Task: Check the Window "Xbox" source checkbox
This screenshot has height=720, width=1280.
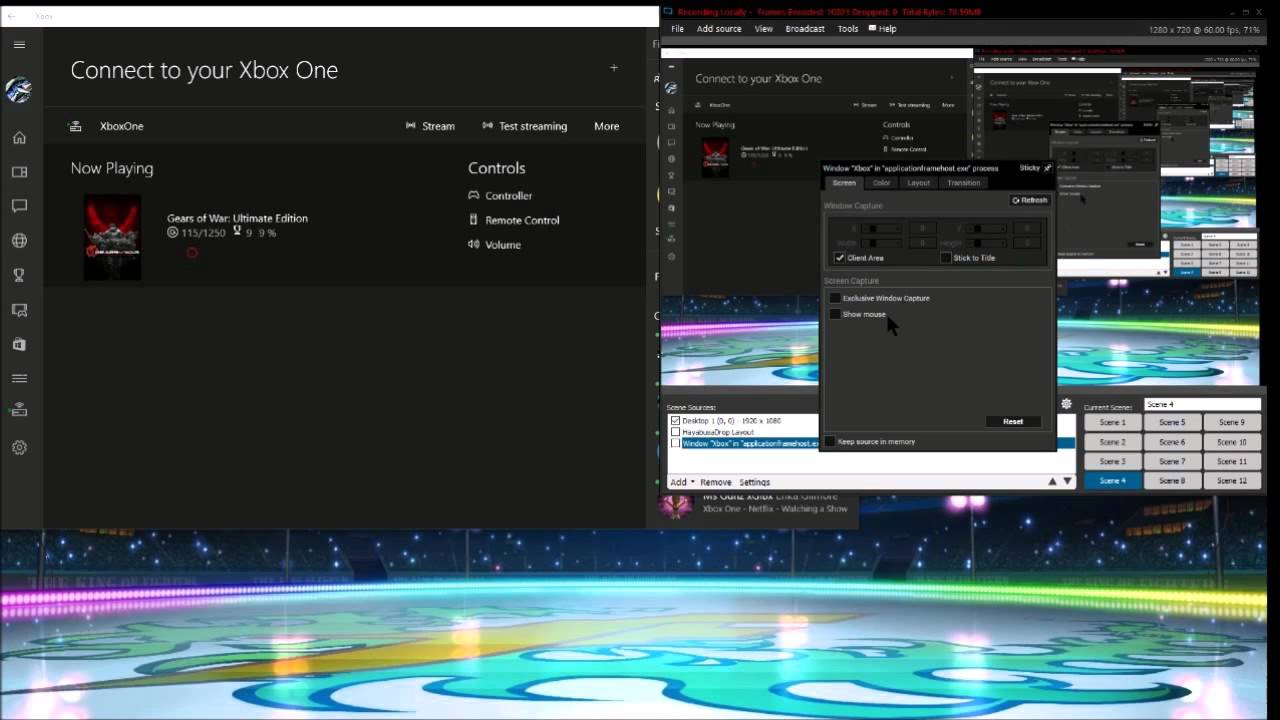Action: point(676,443)
